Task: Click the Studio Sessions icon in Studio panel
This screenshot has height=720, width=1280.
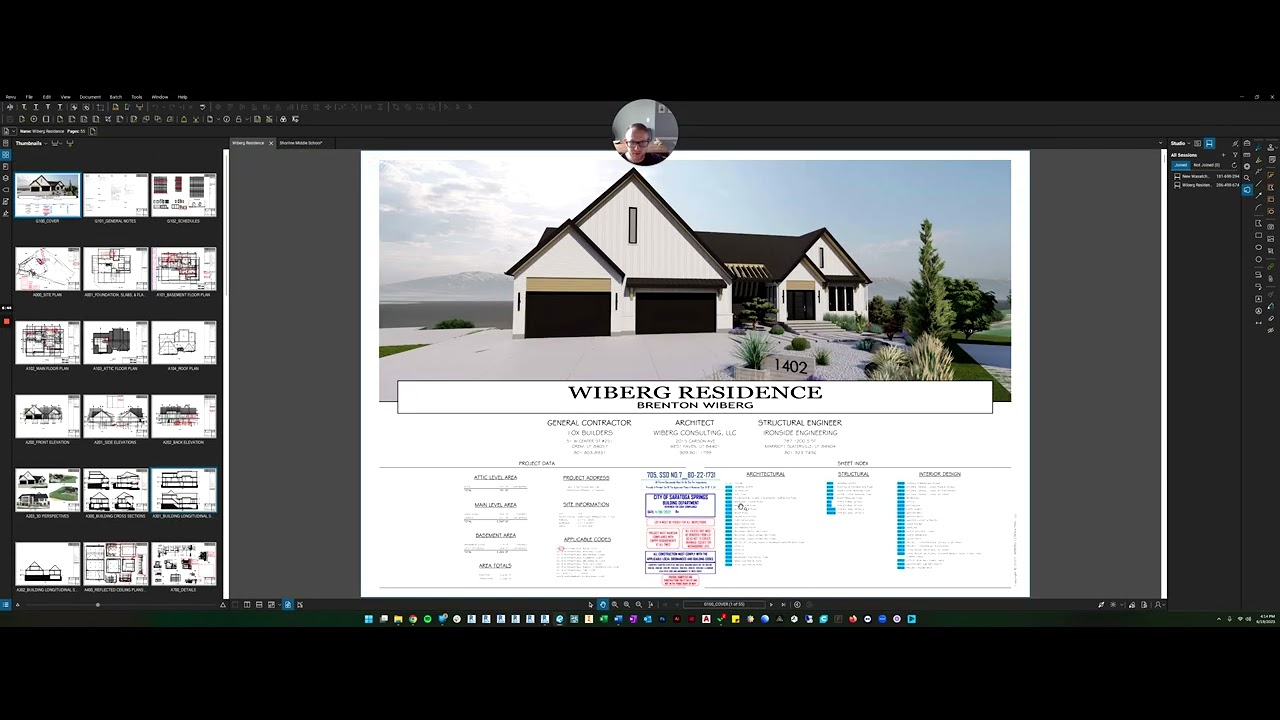Action: 1209,143
